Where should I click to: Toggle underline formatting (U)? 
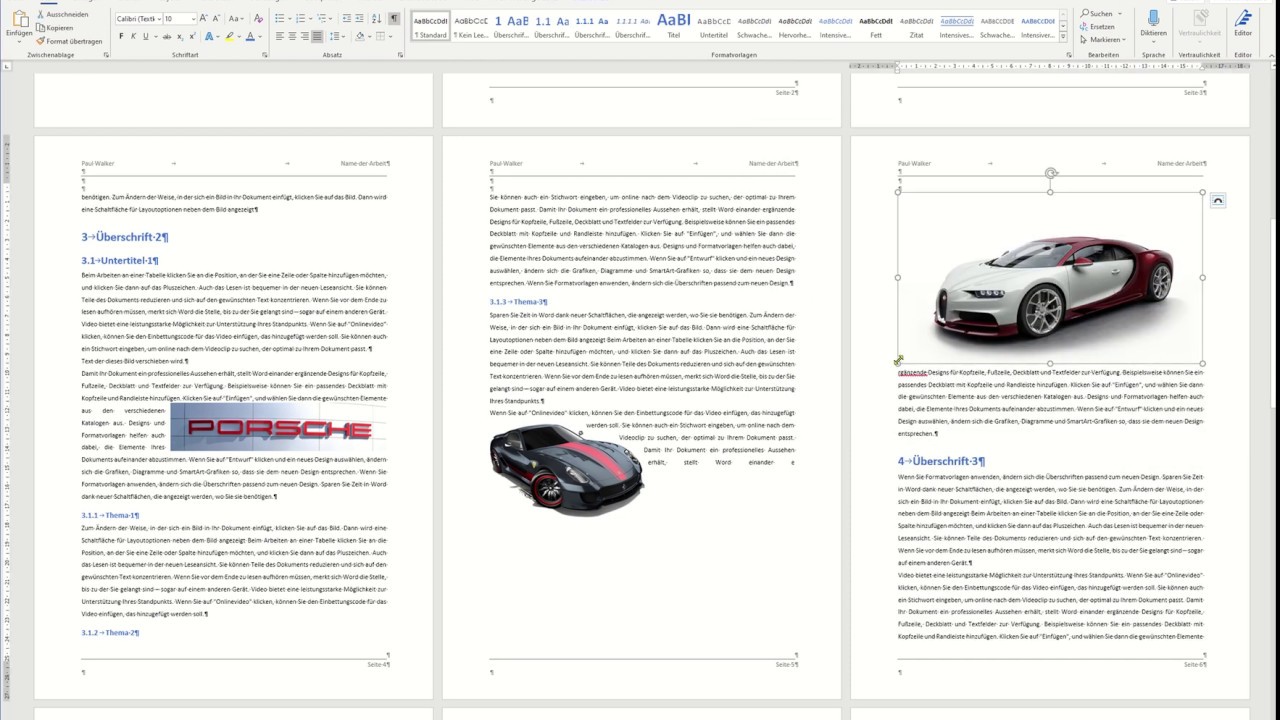[x=145, y=36]
